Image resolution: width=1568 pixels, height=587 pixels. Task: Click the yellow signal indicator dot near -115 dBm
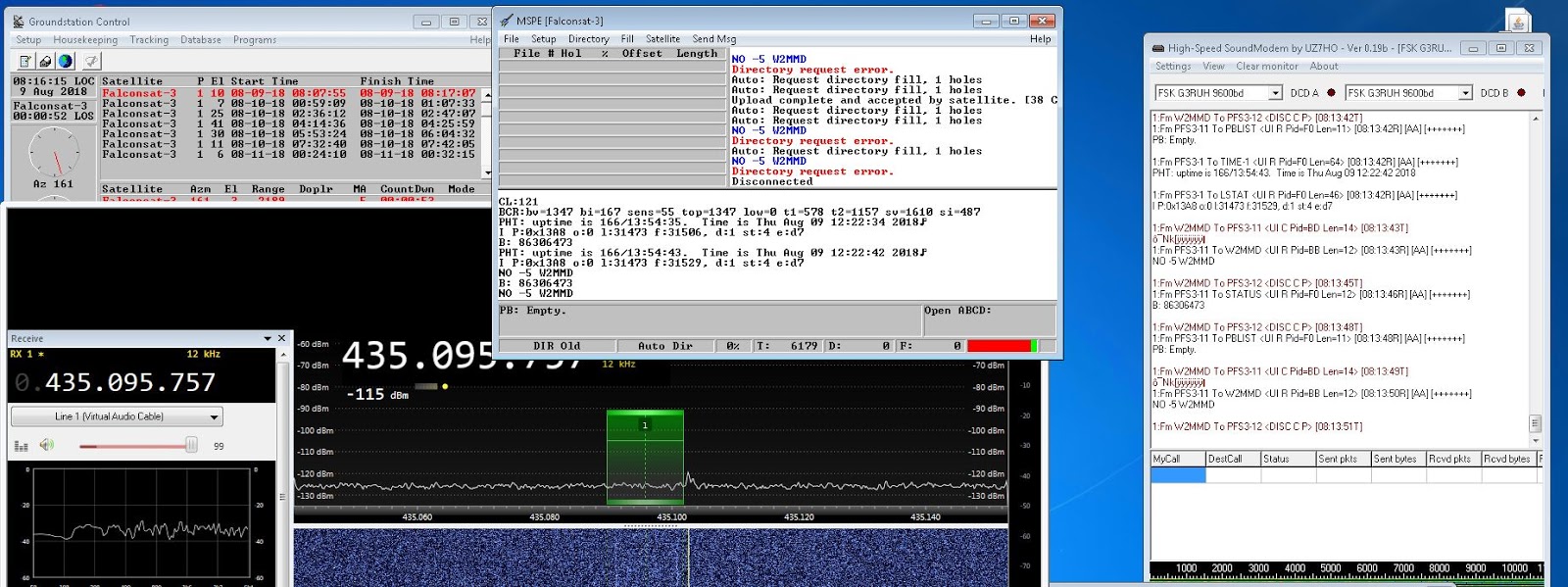[445, 386]
